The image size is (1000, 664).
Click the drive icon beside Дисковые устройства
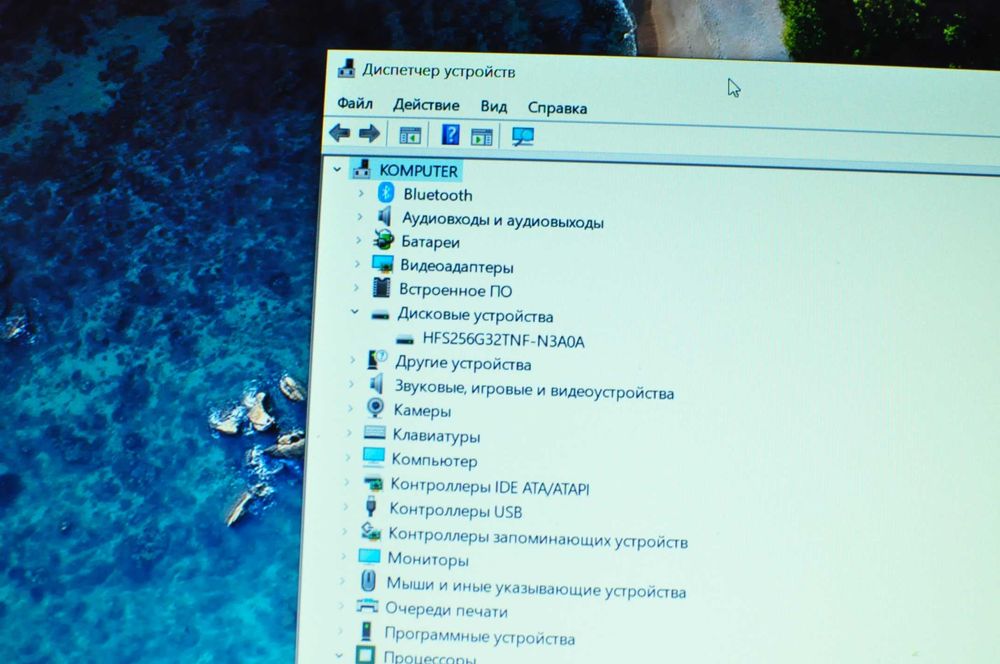(x=380, y=314)
